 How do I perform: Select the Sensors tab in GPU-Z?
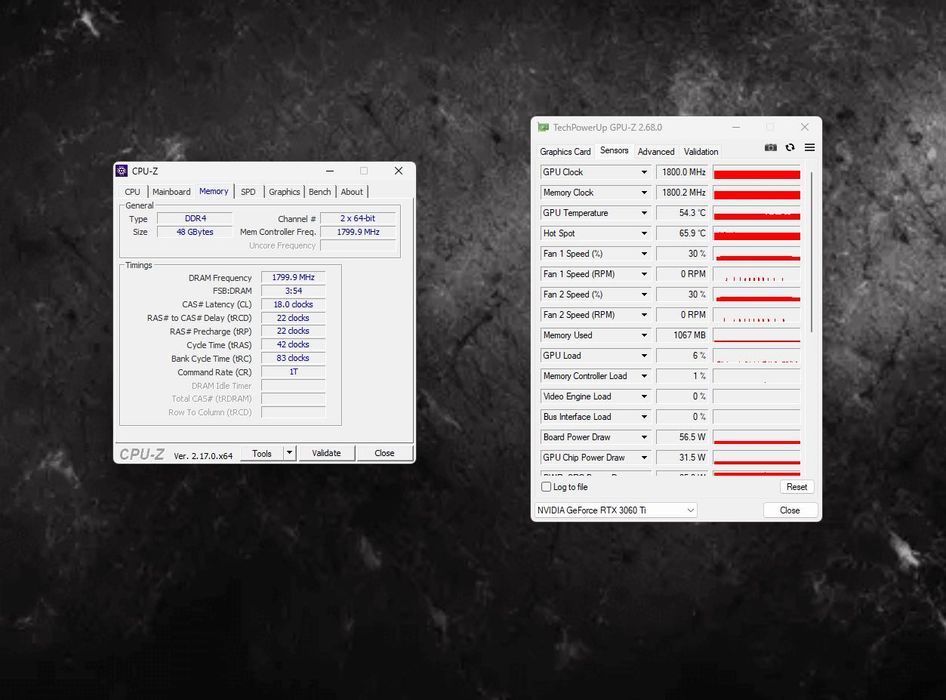614,150
